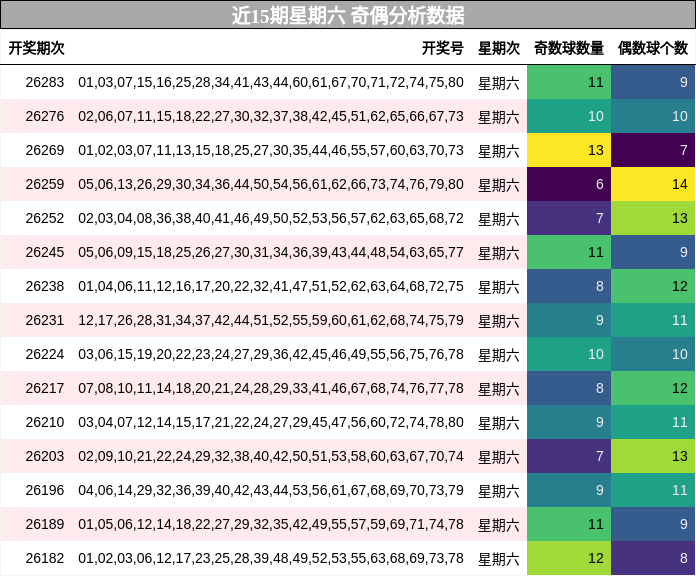The height and width of the screenshot is (576, 696).
Task: Select period number 26182
Action: 44,558
